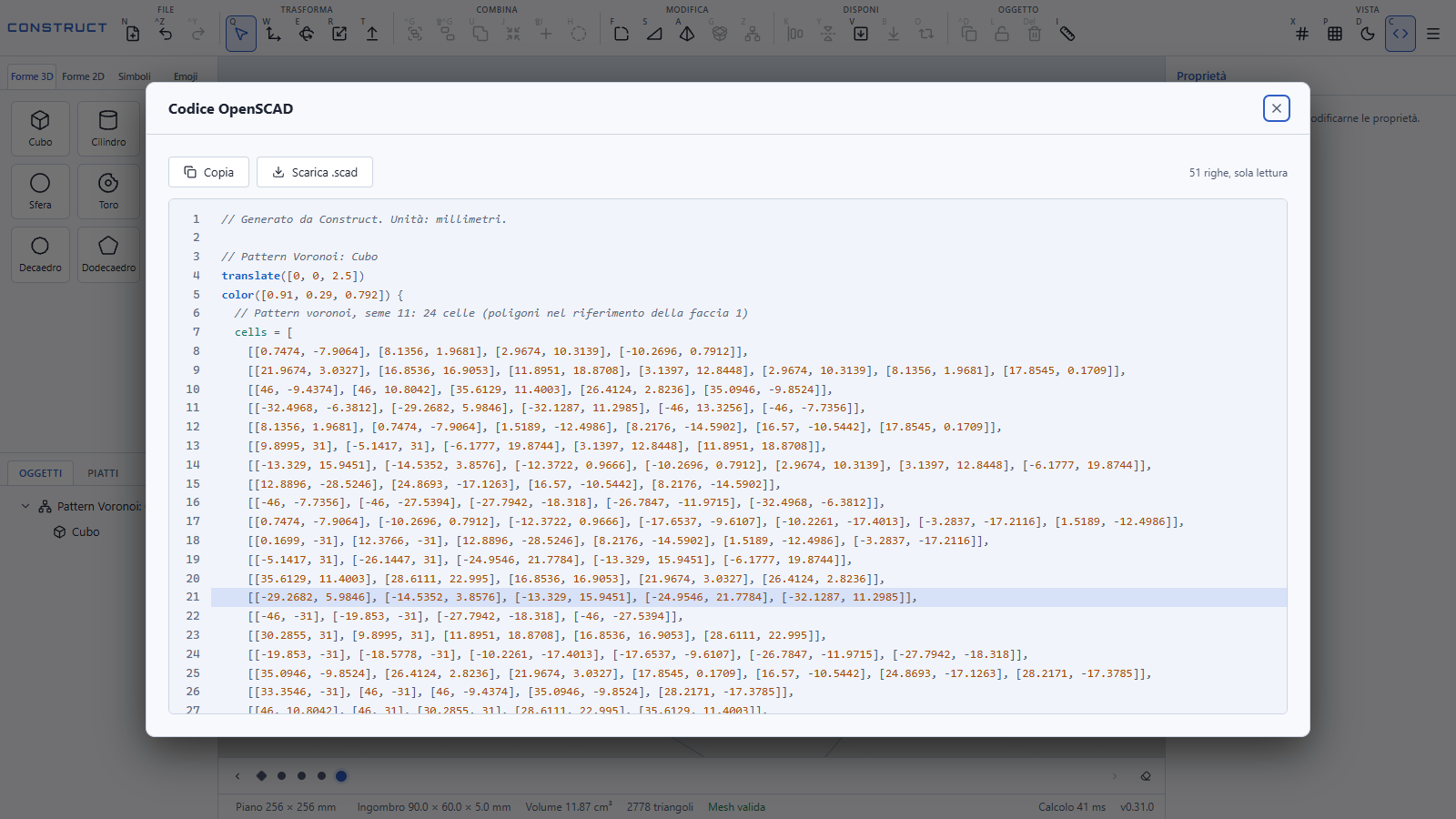Switch to the Simboli tab

(x=135, y=76)
